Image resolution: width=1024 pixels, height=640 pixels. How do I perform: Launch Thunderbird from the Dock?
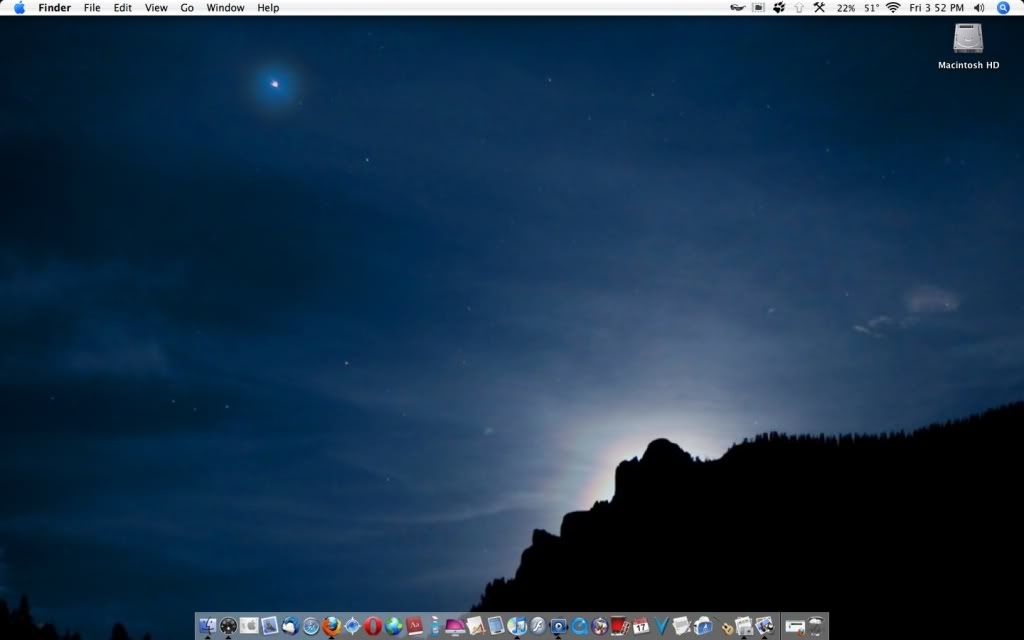(290, 626)
